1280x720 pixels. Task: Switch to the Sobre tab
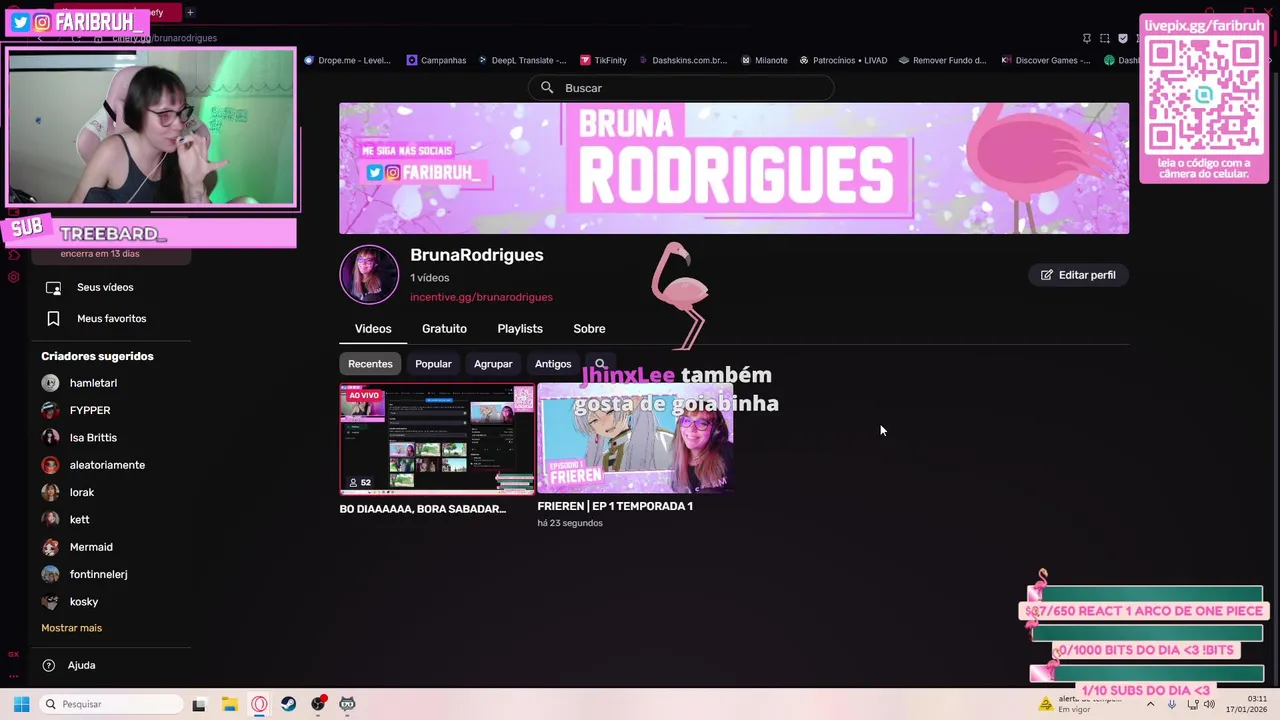589,329
